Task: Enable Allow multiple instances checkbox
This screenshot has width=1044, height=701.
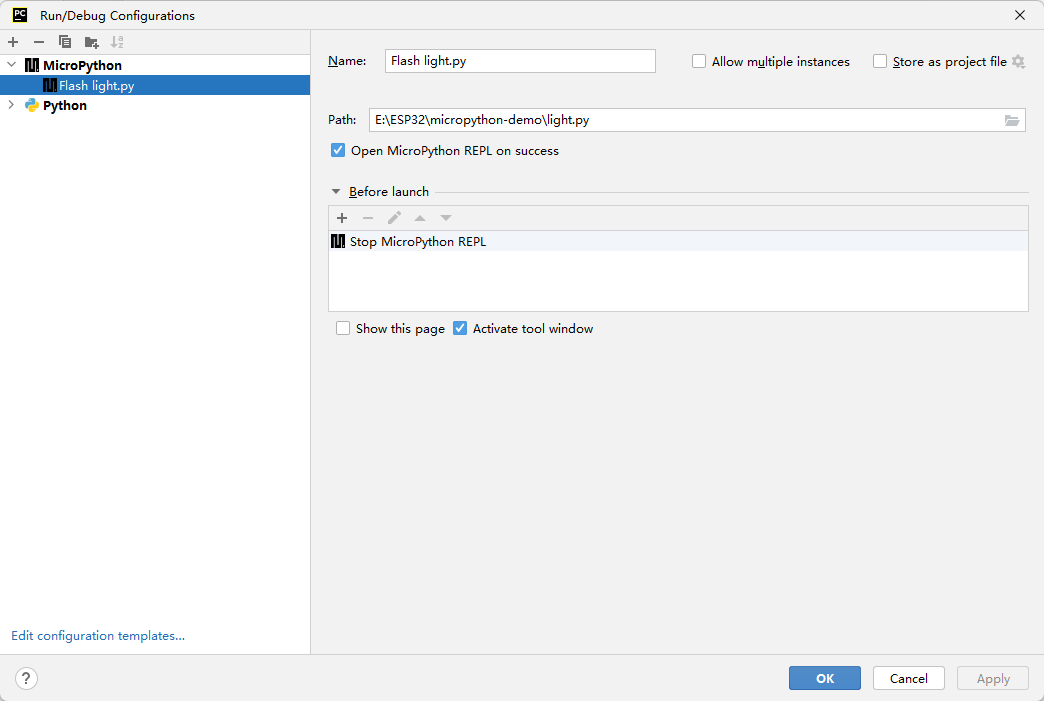Action: pos(699,62)
